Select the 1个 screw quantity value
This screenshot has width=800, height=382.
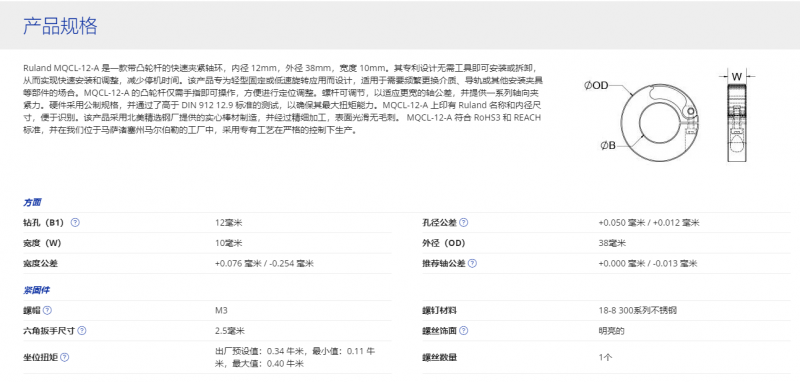pos(605,357)
